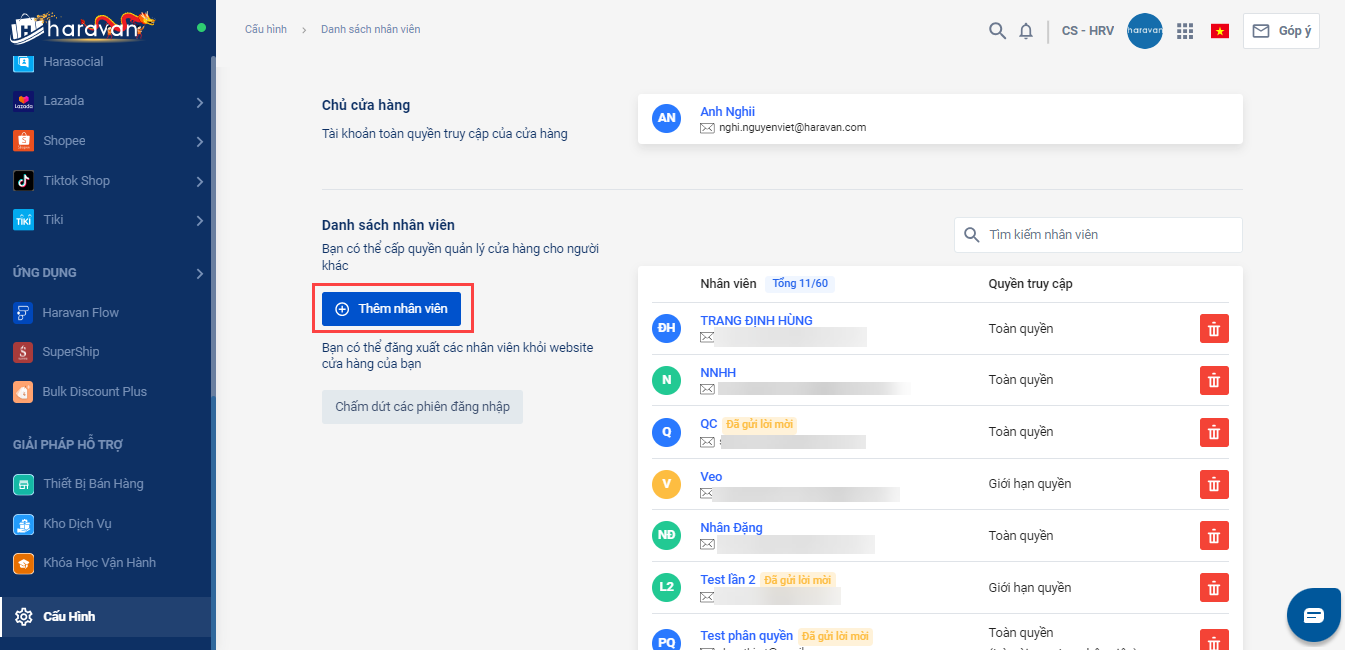The image size is (1345, 650).
Task: Delete employee TRANG ĐỊNH HÙNG
Action: 1214,329
